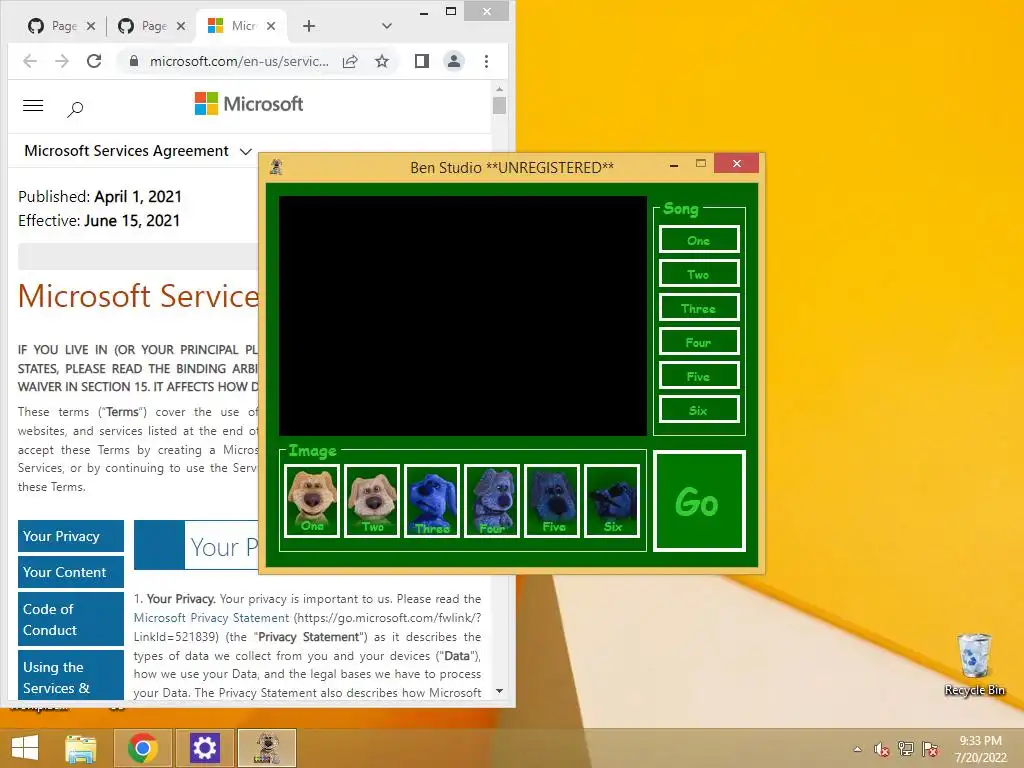Click Chrome's forward navigation arrow
Image resolution: width=1024 pixels, height=768 pixels.
pyautogui.click(x=62, y=61)
